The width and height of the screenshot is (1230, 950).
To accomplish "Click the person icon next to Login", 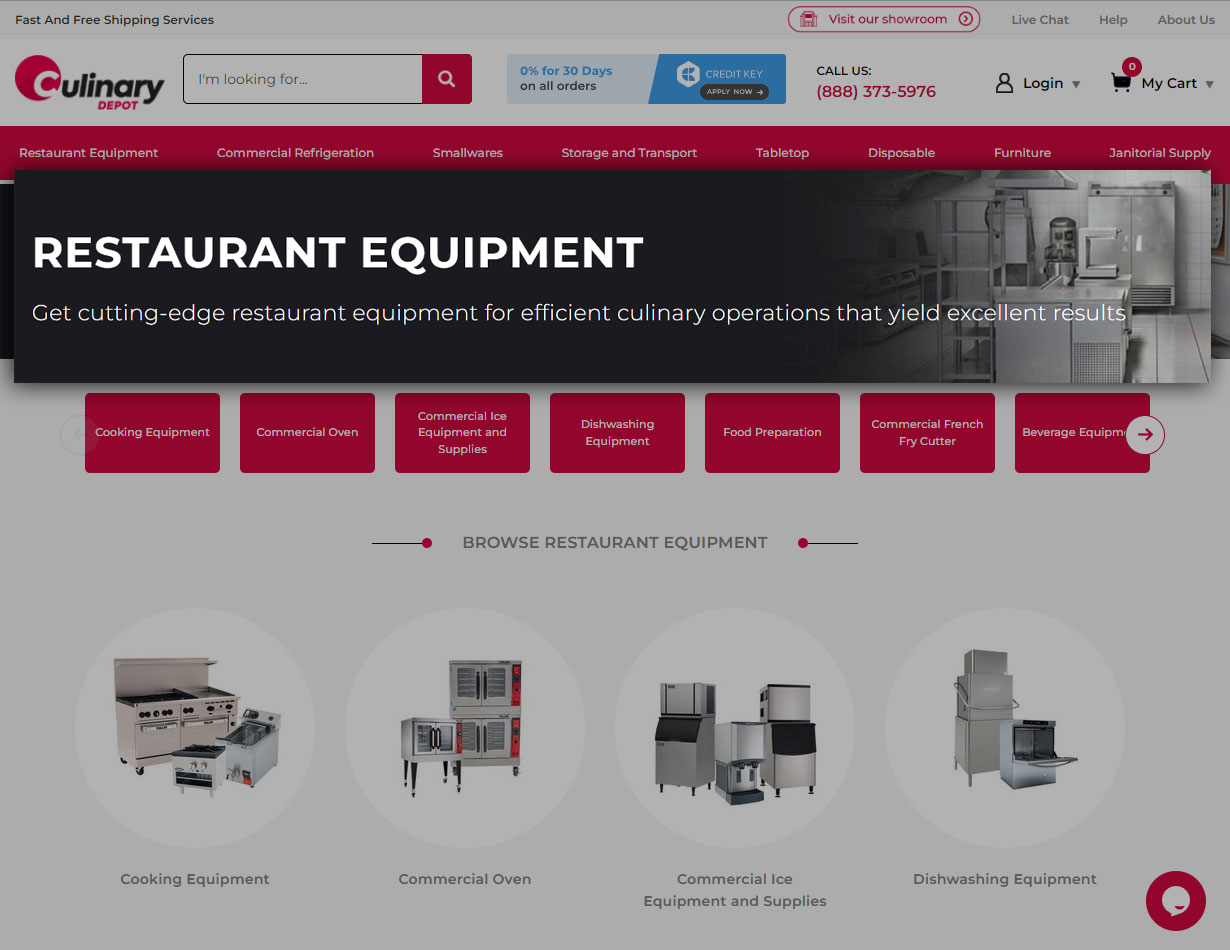I will tap(1004, 83).
